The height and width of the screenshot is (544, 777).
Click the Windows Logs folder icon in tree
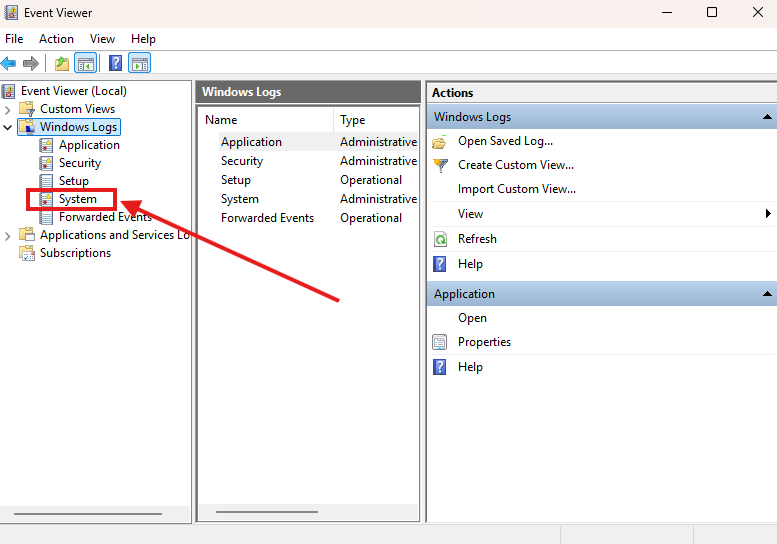pos(27,127)
